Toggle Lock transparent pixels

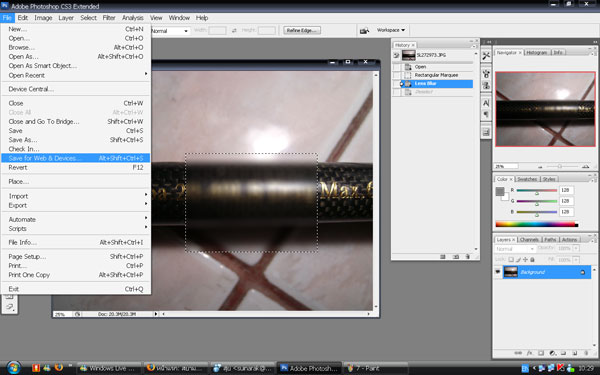point(511,259)
